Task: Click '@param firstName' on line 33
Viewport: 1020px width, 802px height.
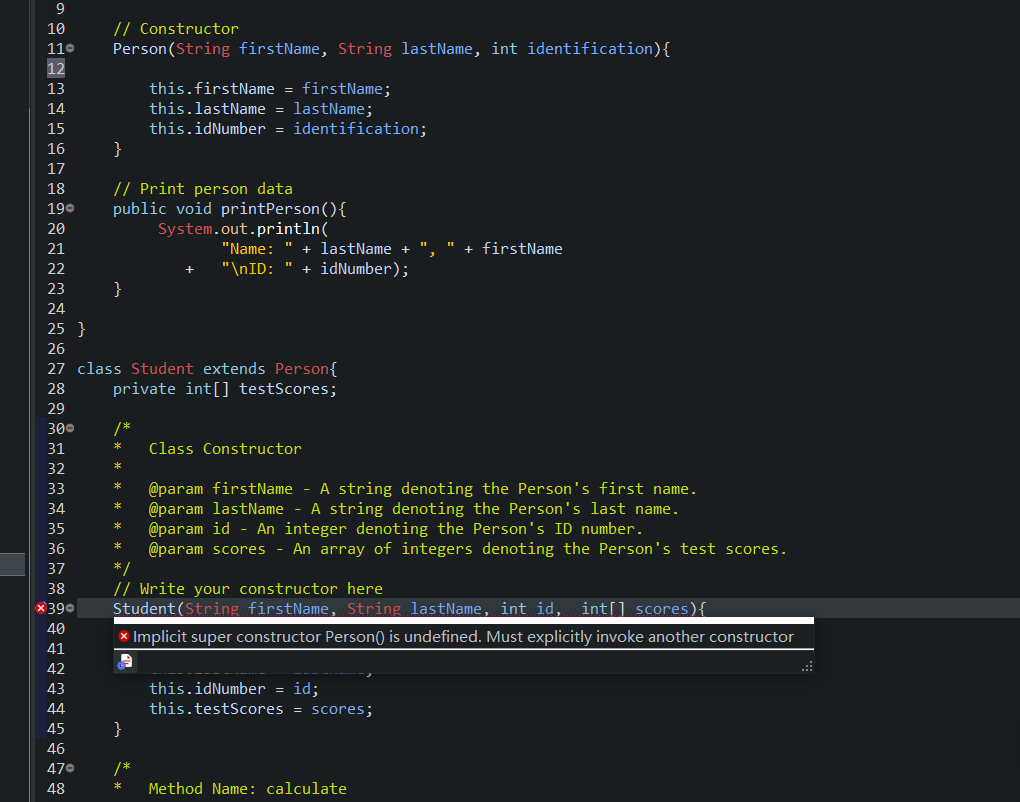Action: tap(221, 488)
